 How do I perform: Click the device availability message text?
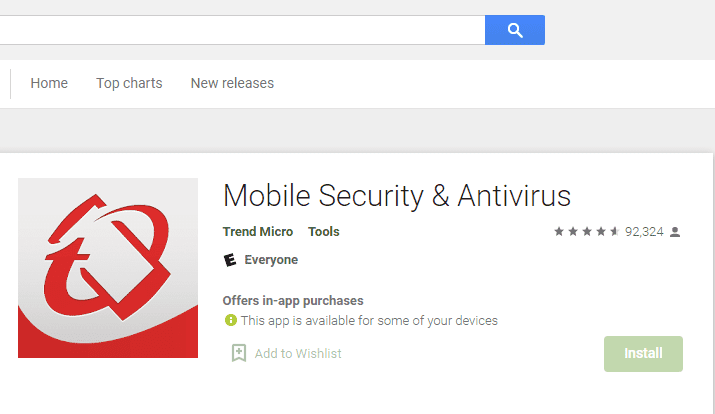369,321
